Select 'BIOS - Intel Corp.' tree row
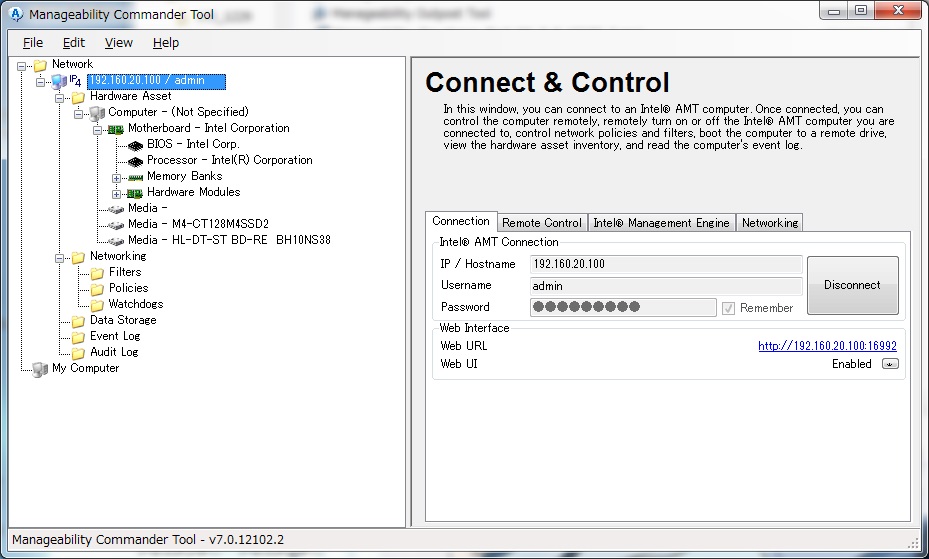Screen dimensions: 929x559 click(x=193, y=144)
